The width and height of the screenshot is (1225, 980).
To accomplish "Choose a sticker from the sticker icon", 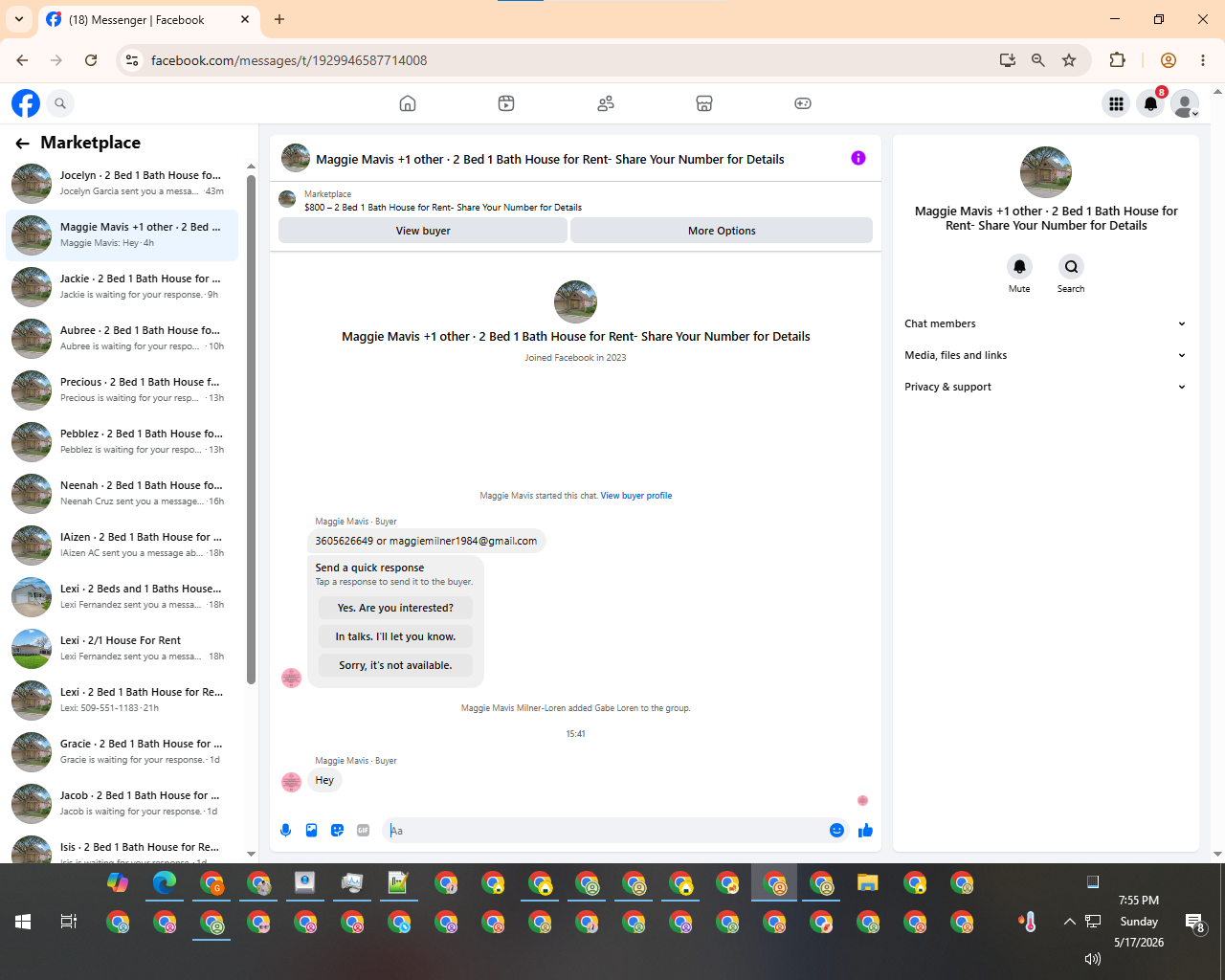I will point(337,831).
